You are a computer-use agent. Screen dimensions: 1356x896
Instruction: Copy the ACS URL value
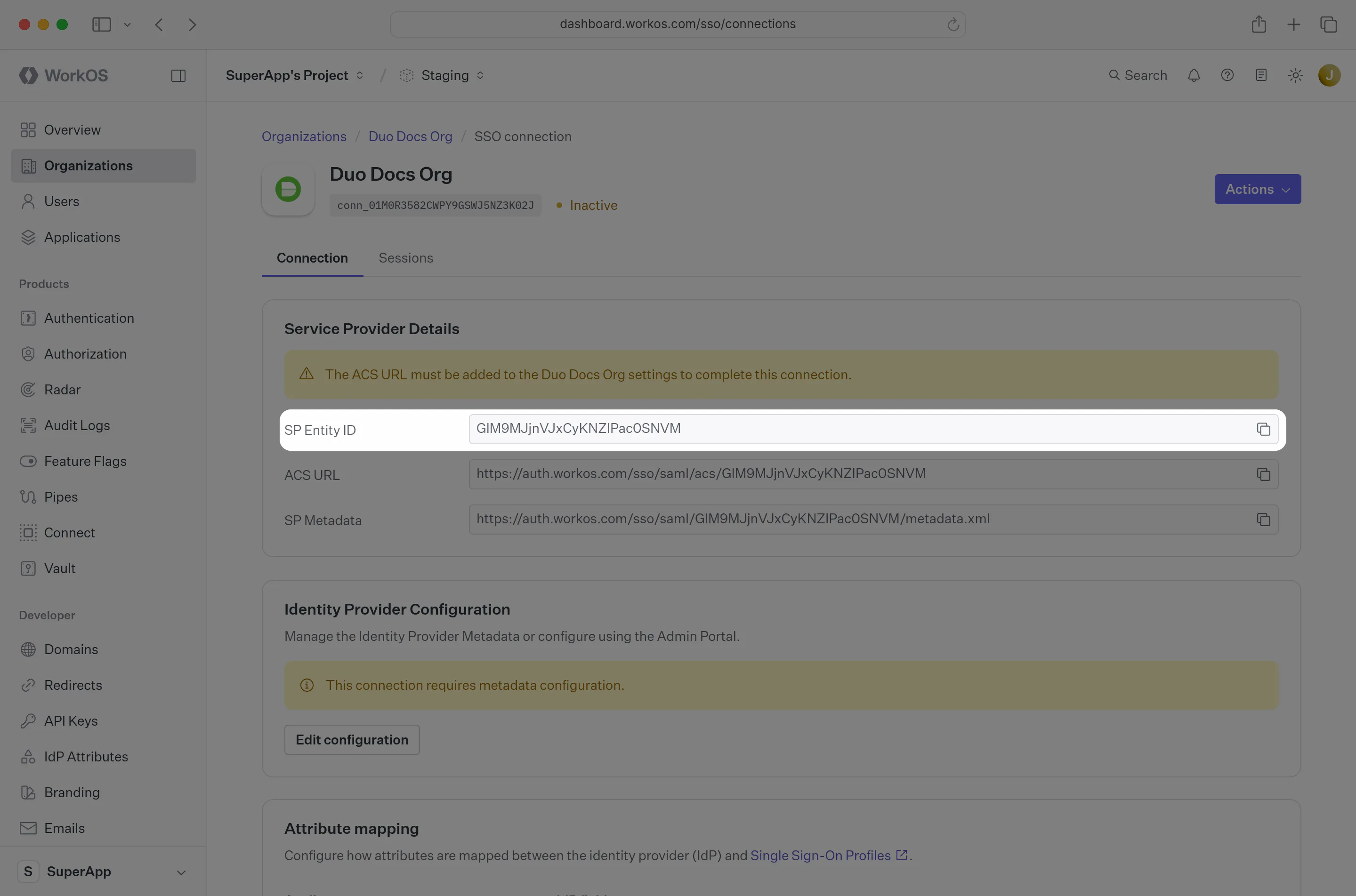[x=1263, y=474]
